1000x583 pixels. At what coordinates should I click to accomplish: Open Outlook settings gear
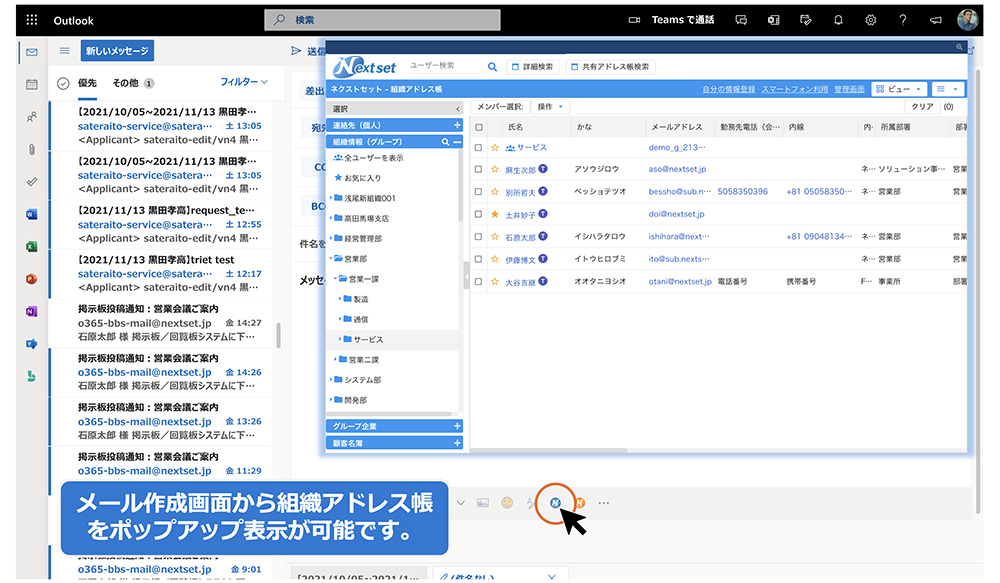(x=871, y=20)
